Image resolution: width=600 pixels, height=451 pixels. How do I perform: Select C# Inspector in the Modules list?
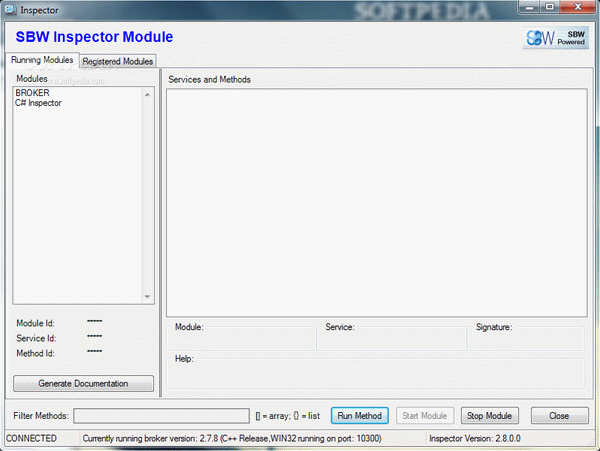38,103
